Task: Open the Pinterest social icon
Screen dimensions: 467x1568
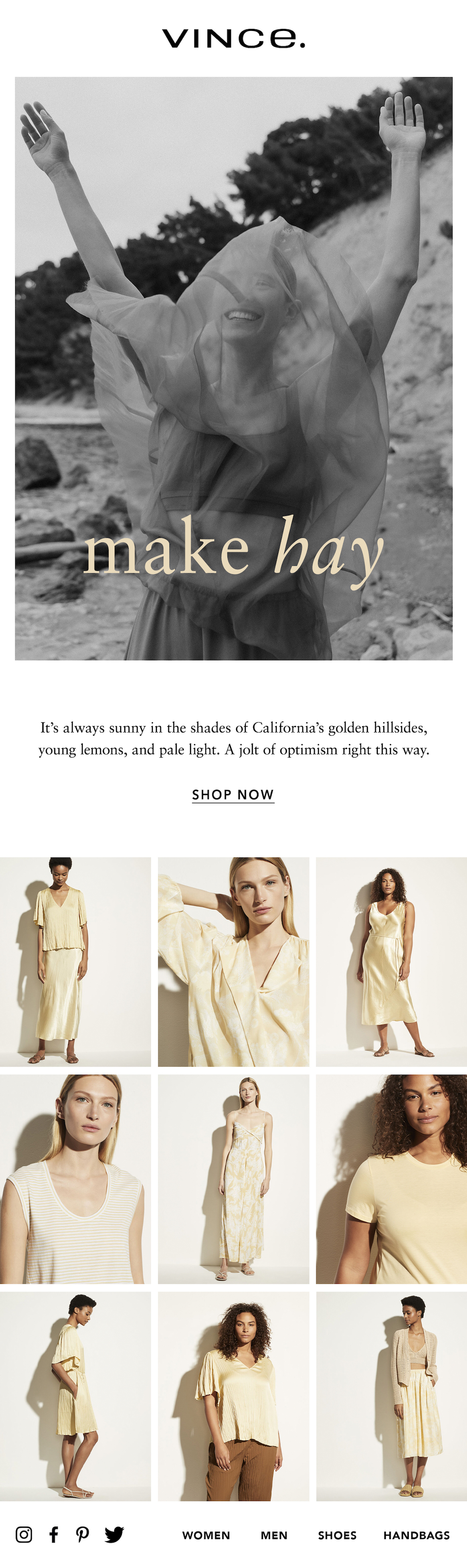Action: click(82, 1534)
